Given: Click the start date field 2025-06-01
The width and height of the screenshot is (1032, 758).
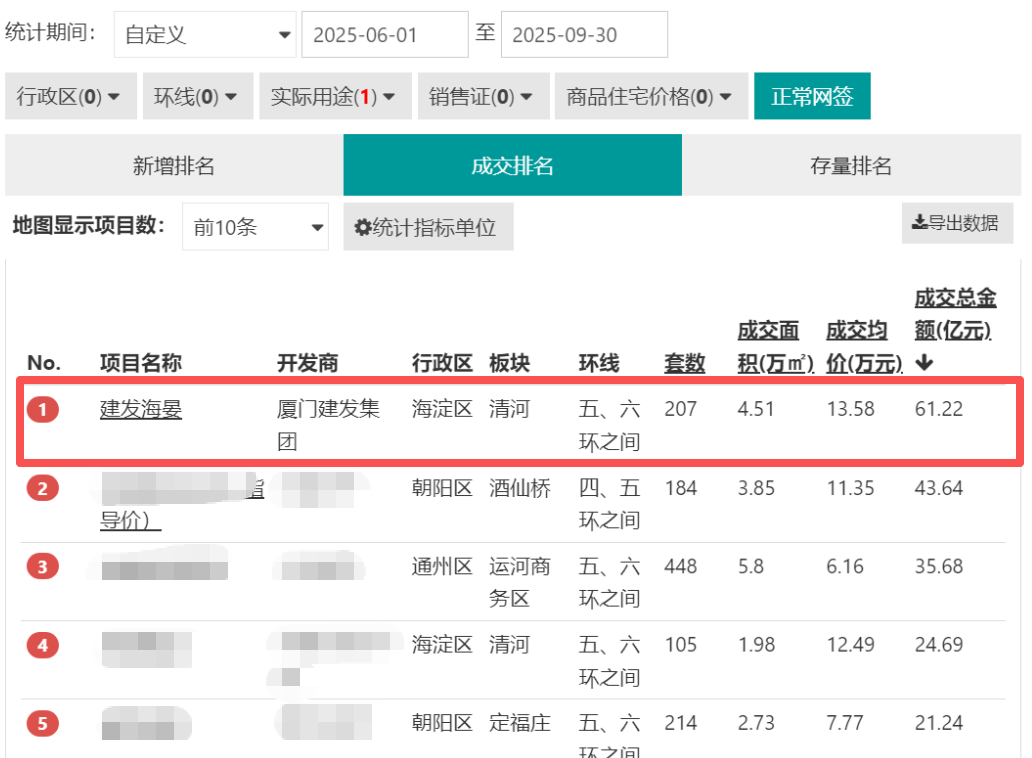Looking at the screenshot, I should pyautogui.click(x=384, y=35).
